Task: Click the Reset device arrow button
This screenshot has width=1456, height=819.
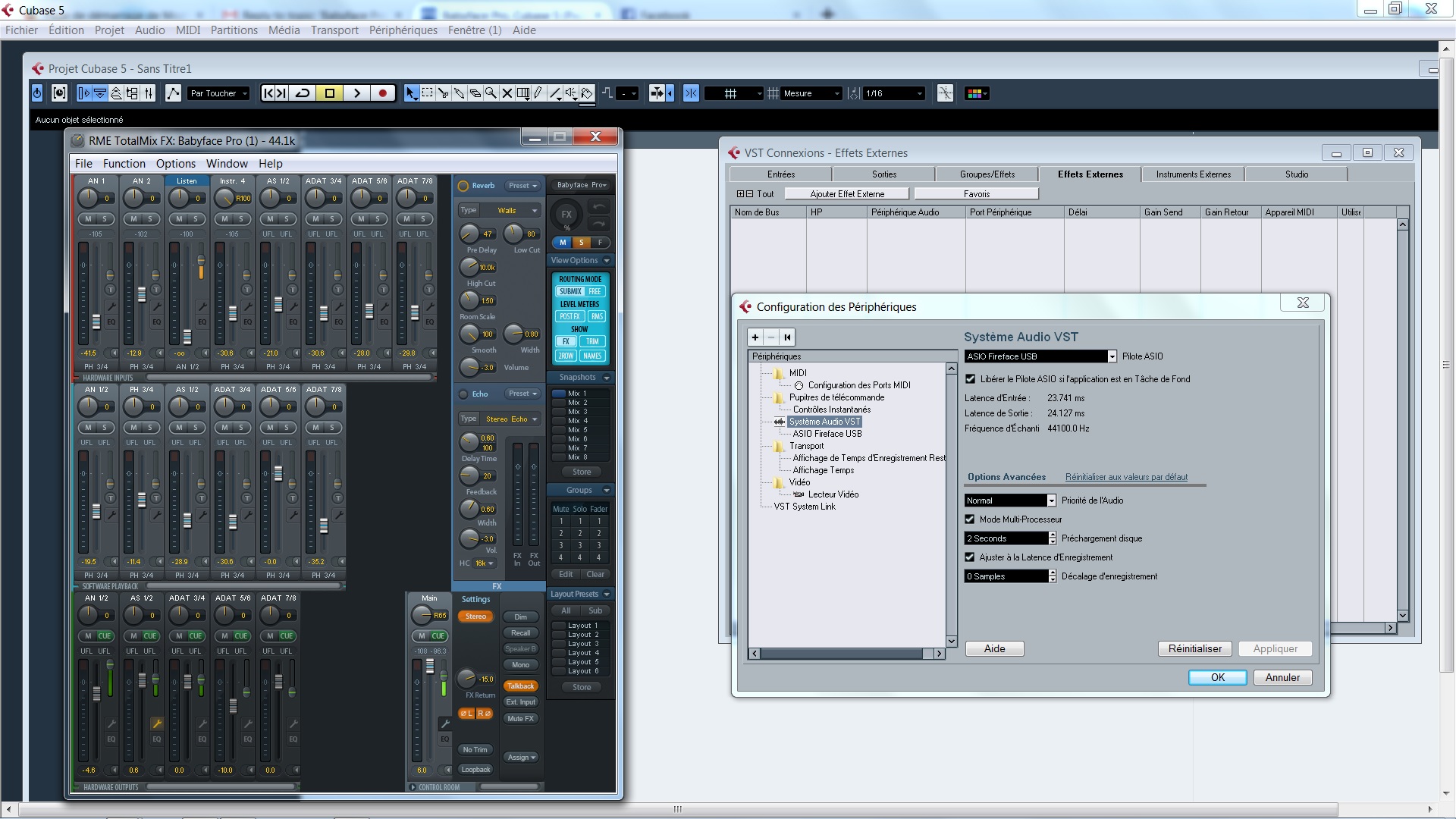Action: [x=787, y=337]
